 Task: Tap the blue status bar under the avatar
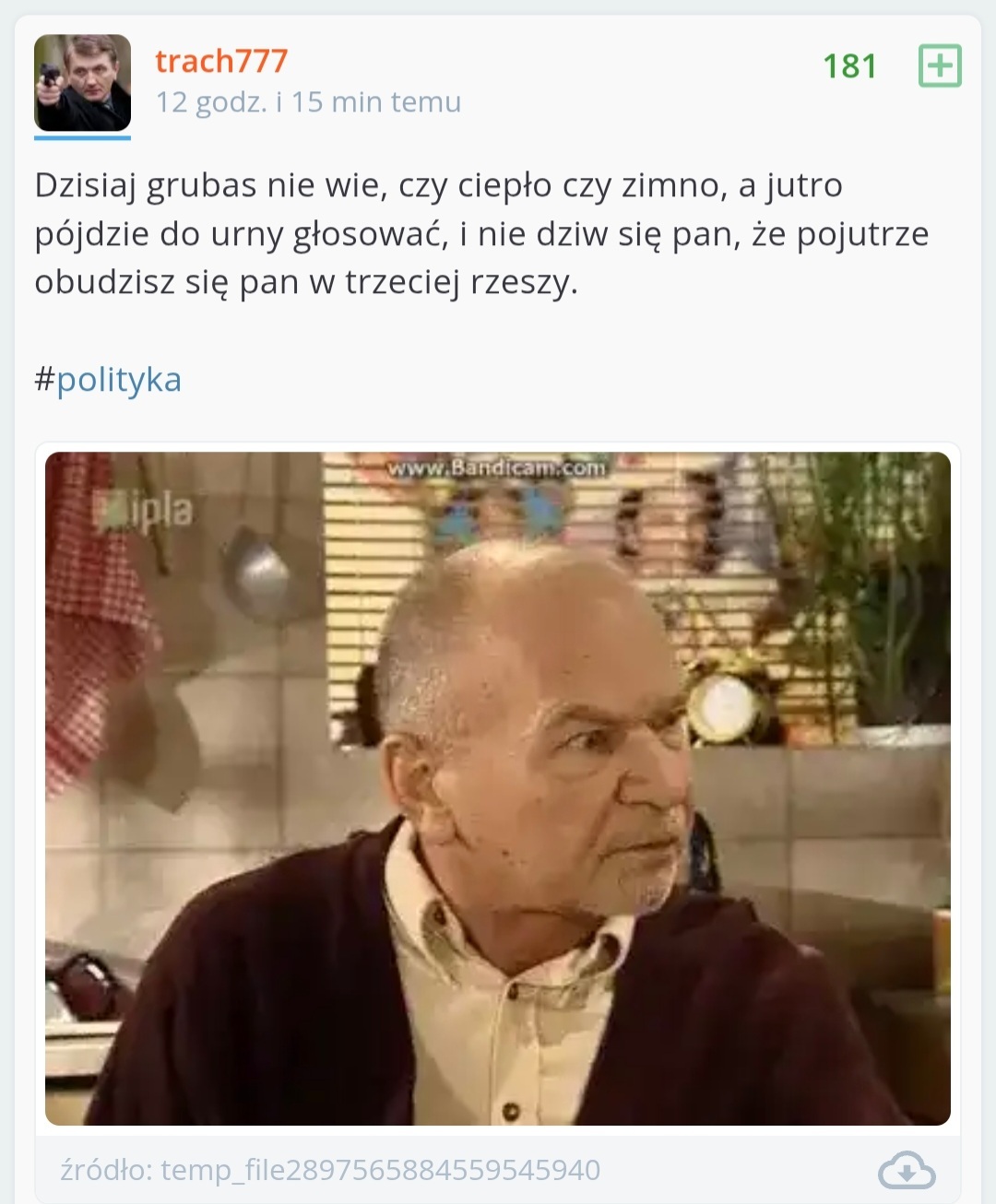pyautogui.click(x=83, y=138)
